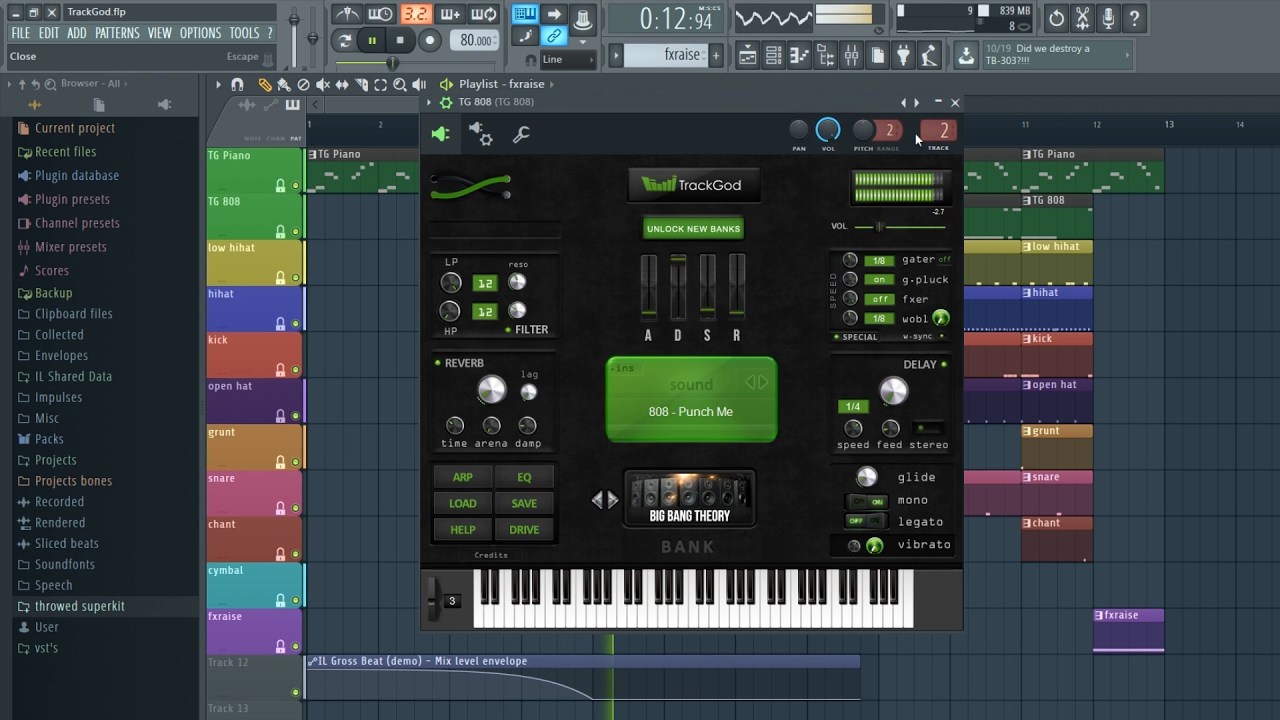The height and width of the screenshot is (720, 1280).
Task: Click the green plug icon in TG 808
Action: tap(441, 134)
